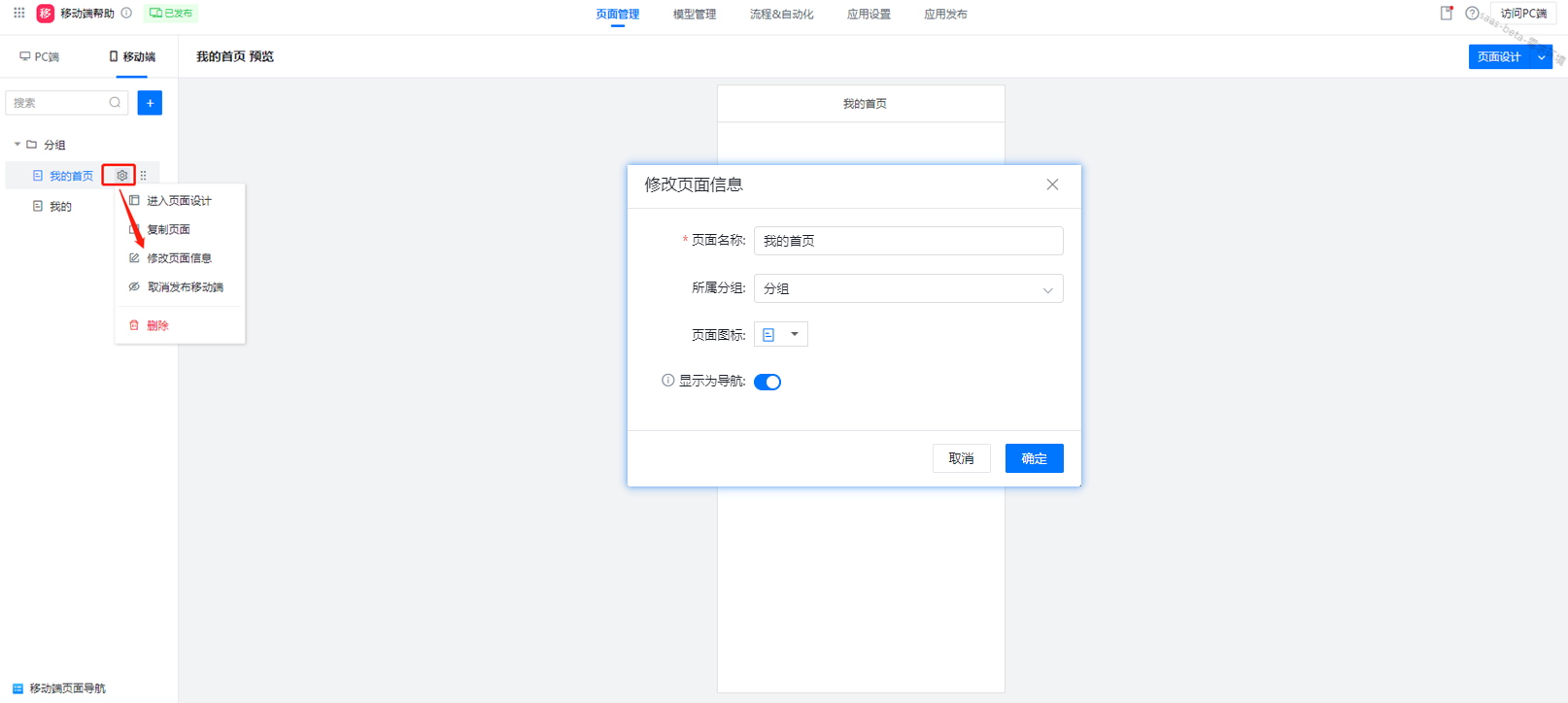Image resolution: width=1568 pixels, height=703 pixels.
Task: Open 流程&自动化 tab
Action: [x=782, y=15]
